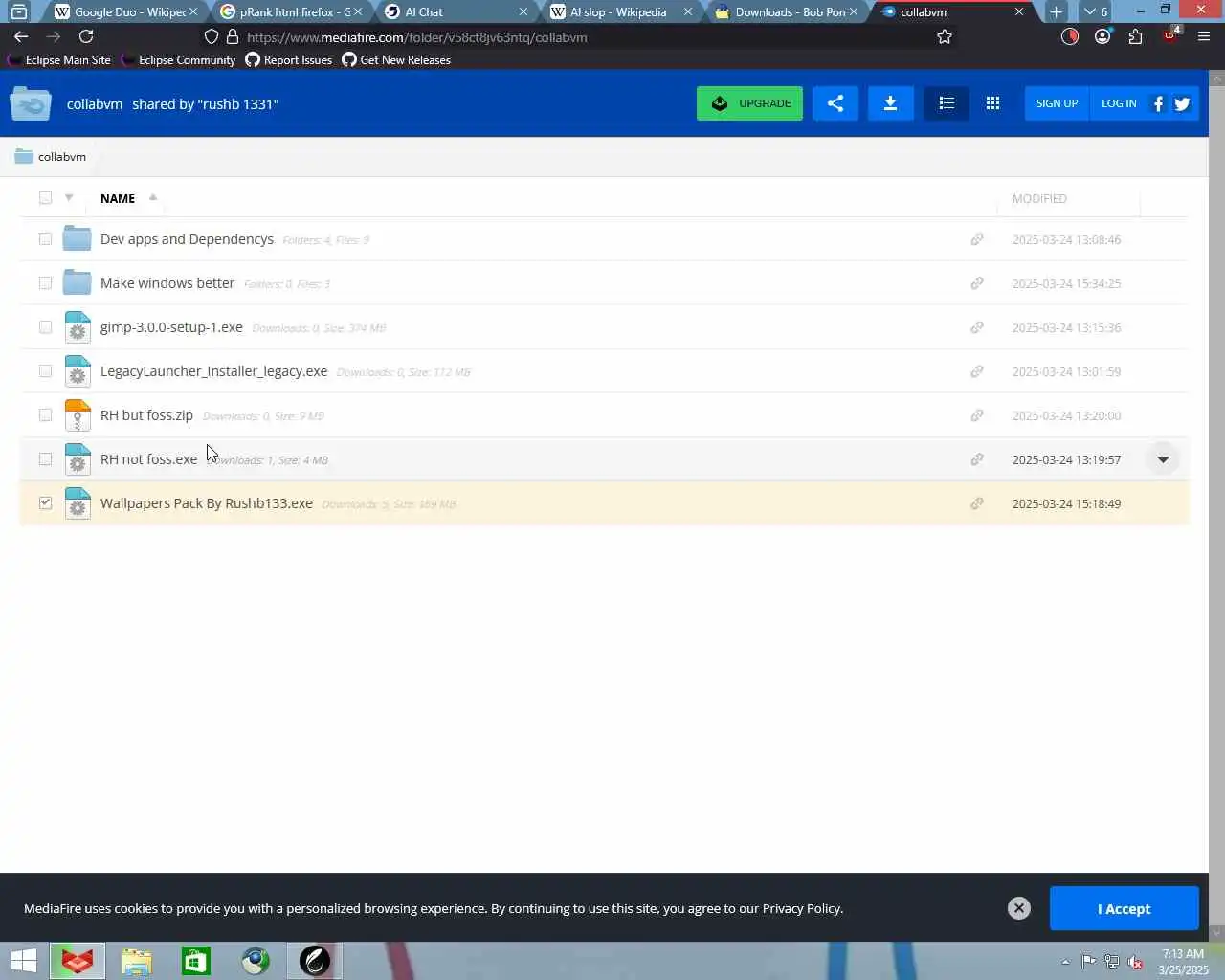This screenshot has width=1225, height=980.
Task: Open the Facebook login icon
Action: point(1158,103)
